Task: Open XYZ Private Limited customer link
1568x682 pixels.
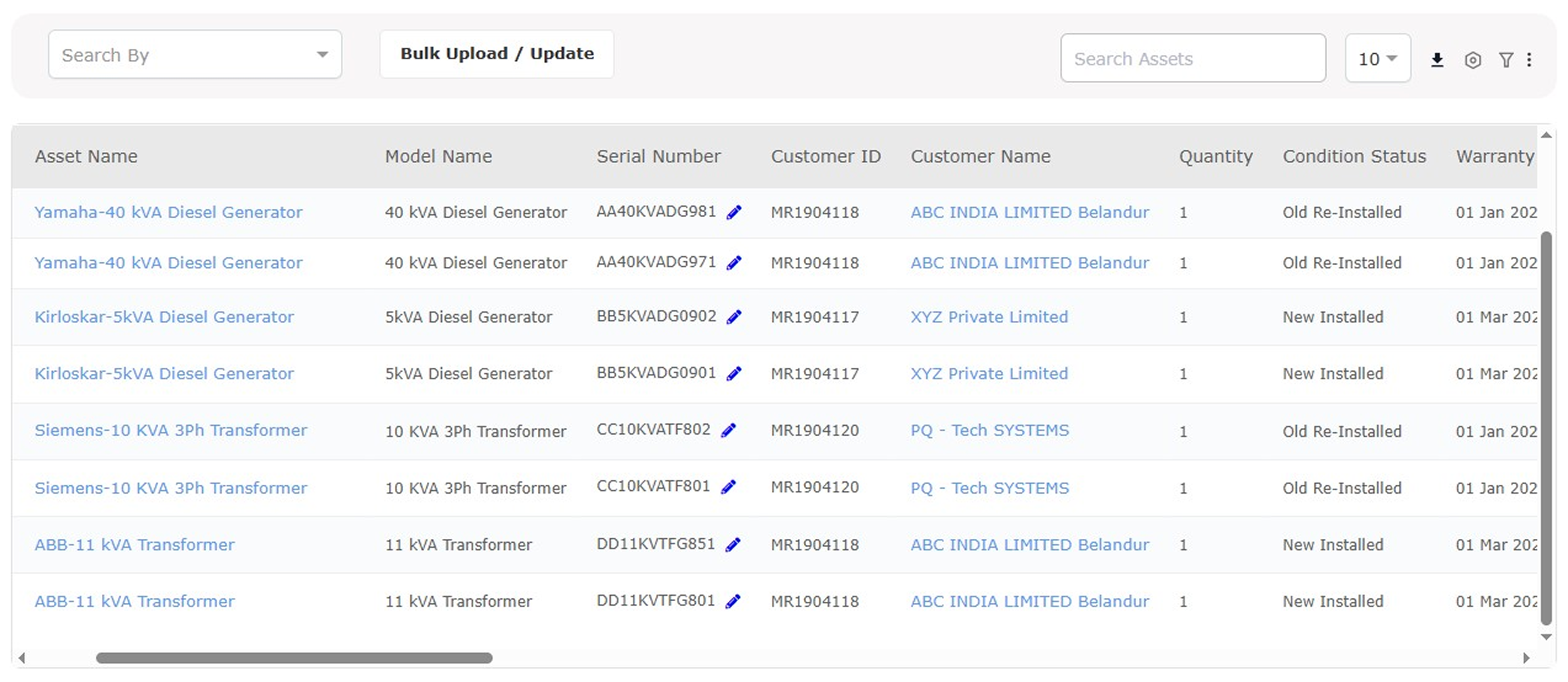Action: (989, 317)
